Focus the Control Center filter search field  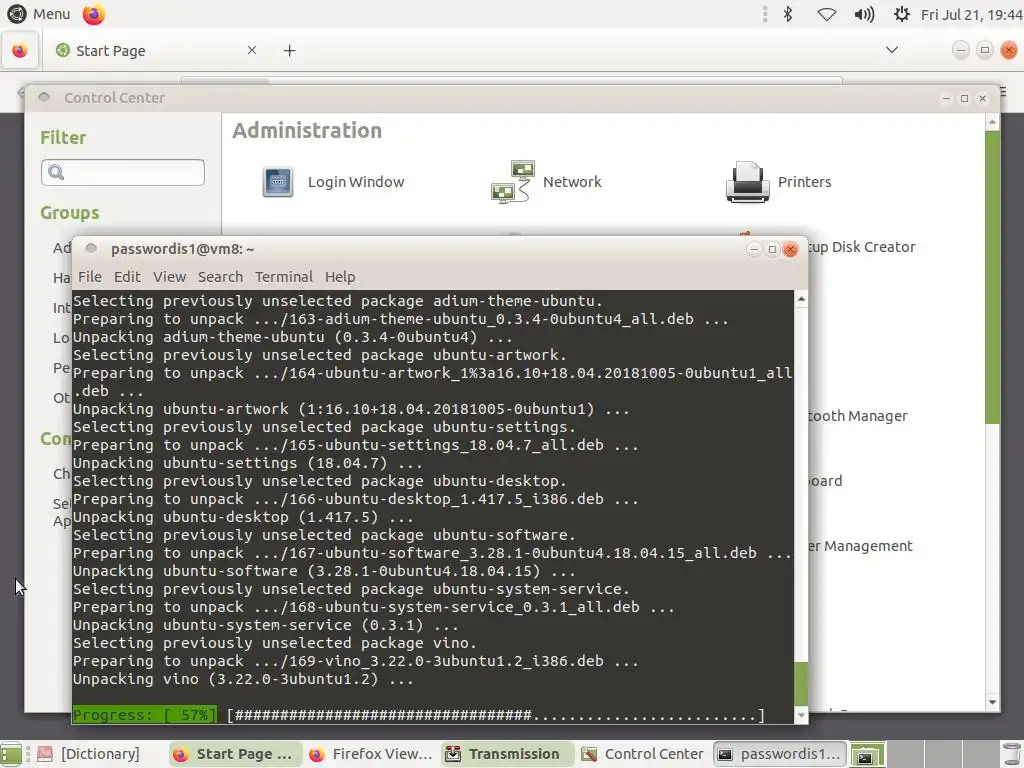pyautogui.click(x=123, y=172)
